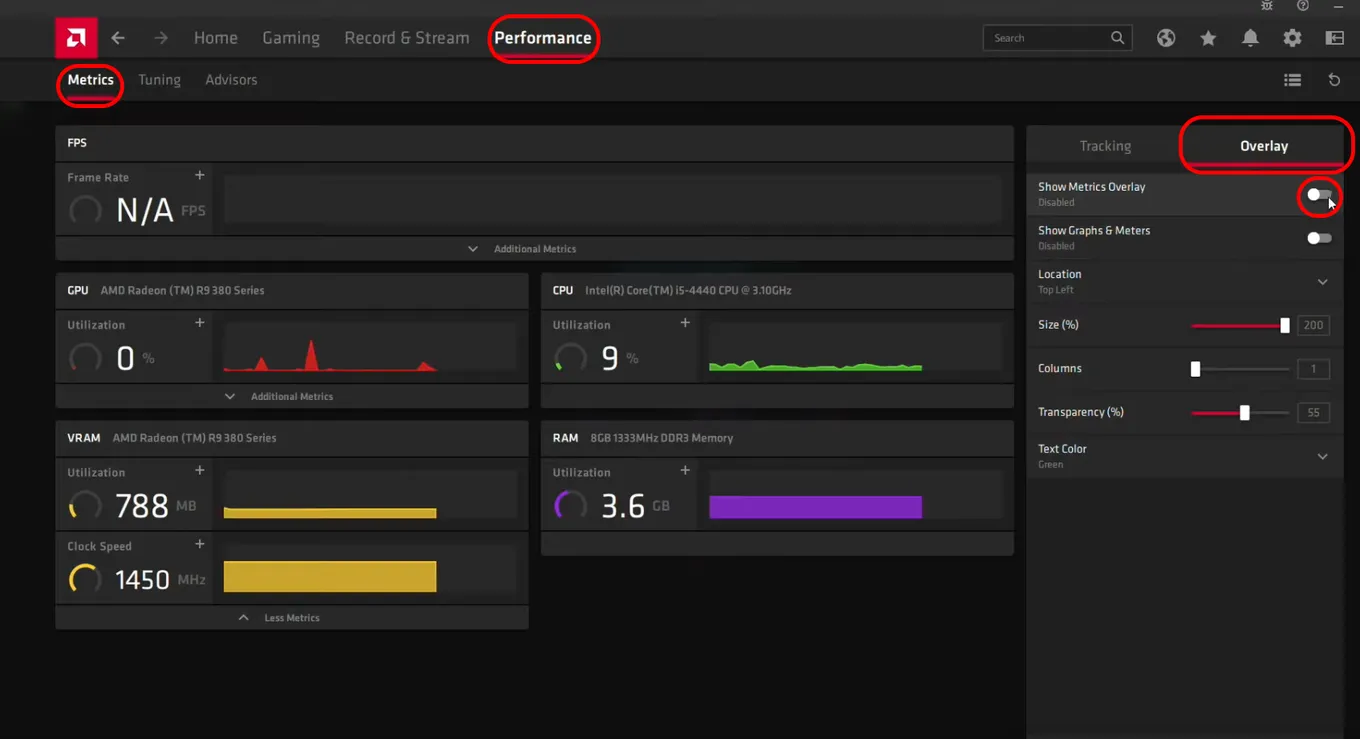
Task: Select the Overlay tab
Action: [1264, 146]
